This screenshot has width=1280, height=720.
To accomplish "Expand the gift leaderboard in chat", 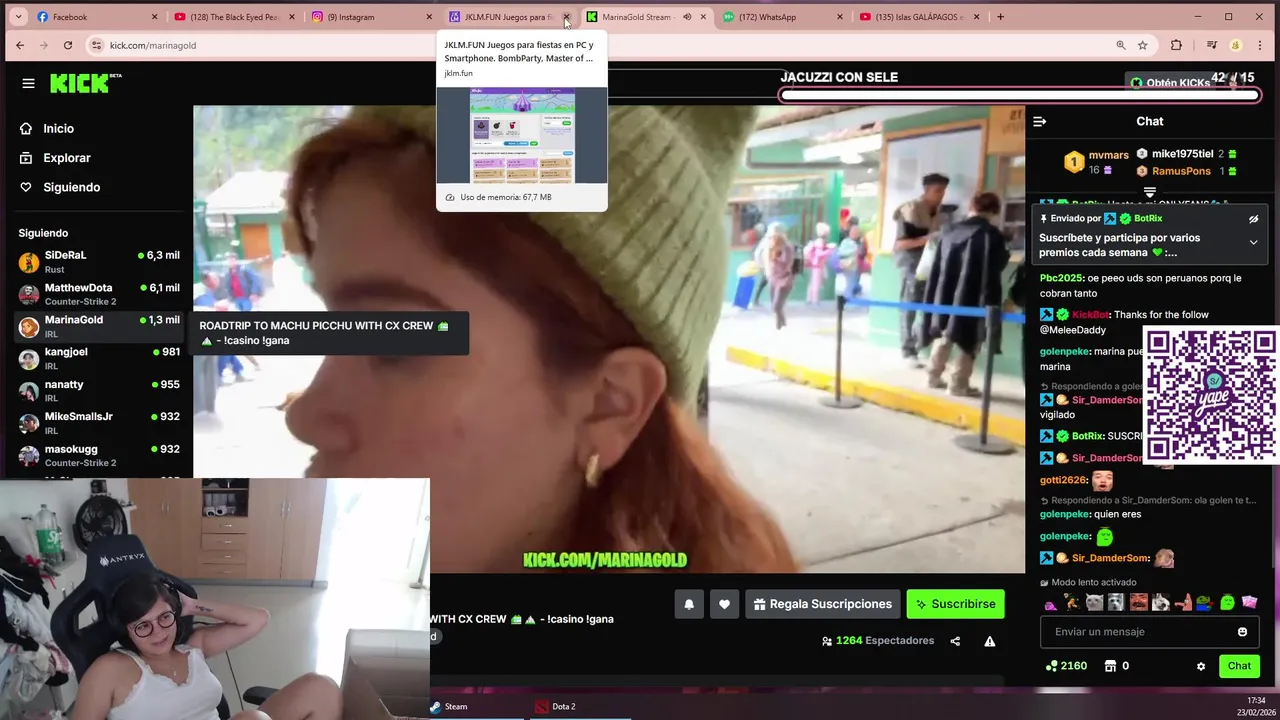I will [1149, 192].
